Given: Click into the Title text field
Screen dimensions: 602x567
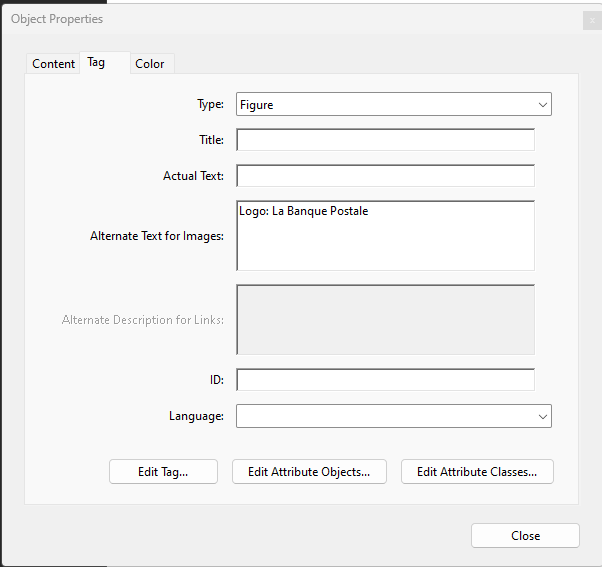Looking at the screenshot, I should [x=385, y=140].
